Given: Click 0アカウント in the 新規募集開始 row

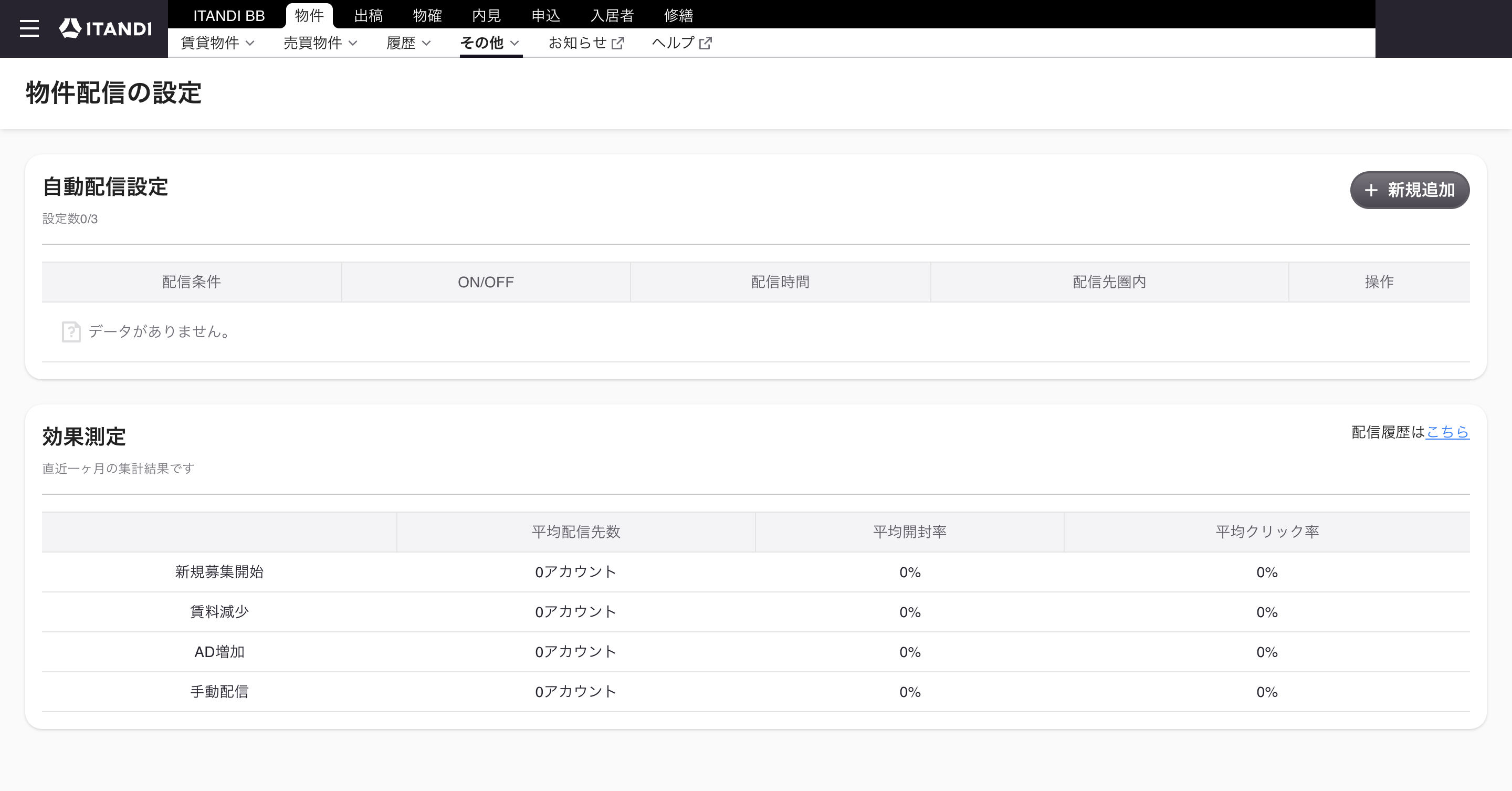Looking at the screenshot, I should [576, 572].
